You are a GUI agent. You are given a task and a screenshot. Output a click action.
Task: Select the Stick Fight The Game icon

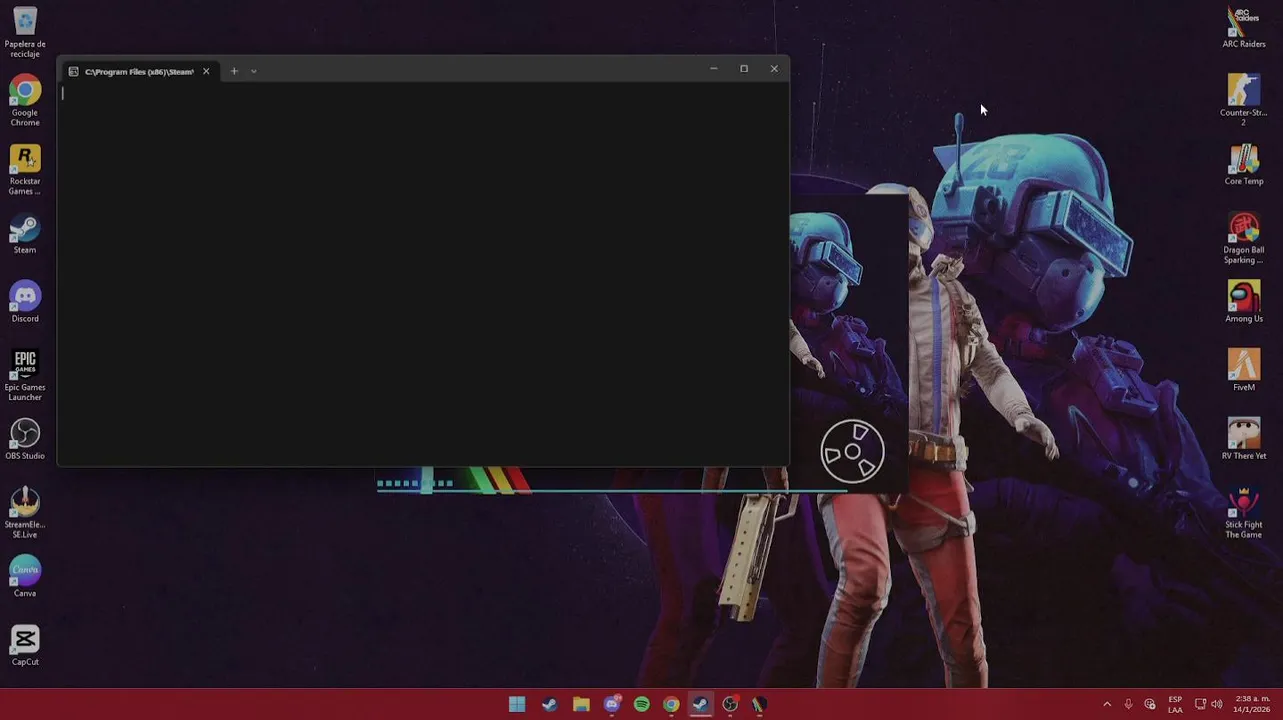(x=1244, y=514)
